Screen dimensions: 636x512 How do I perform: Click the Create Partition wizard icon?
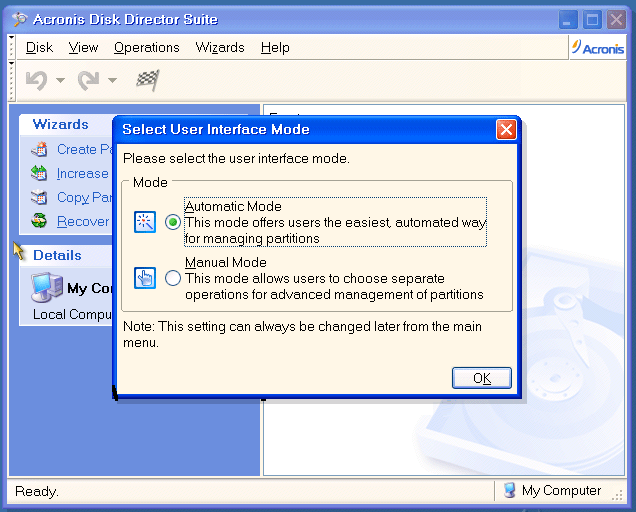click(39, 149)
